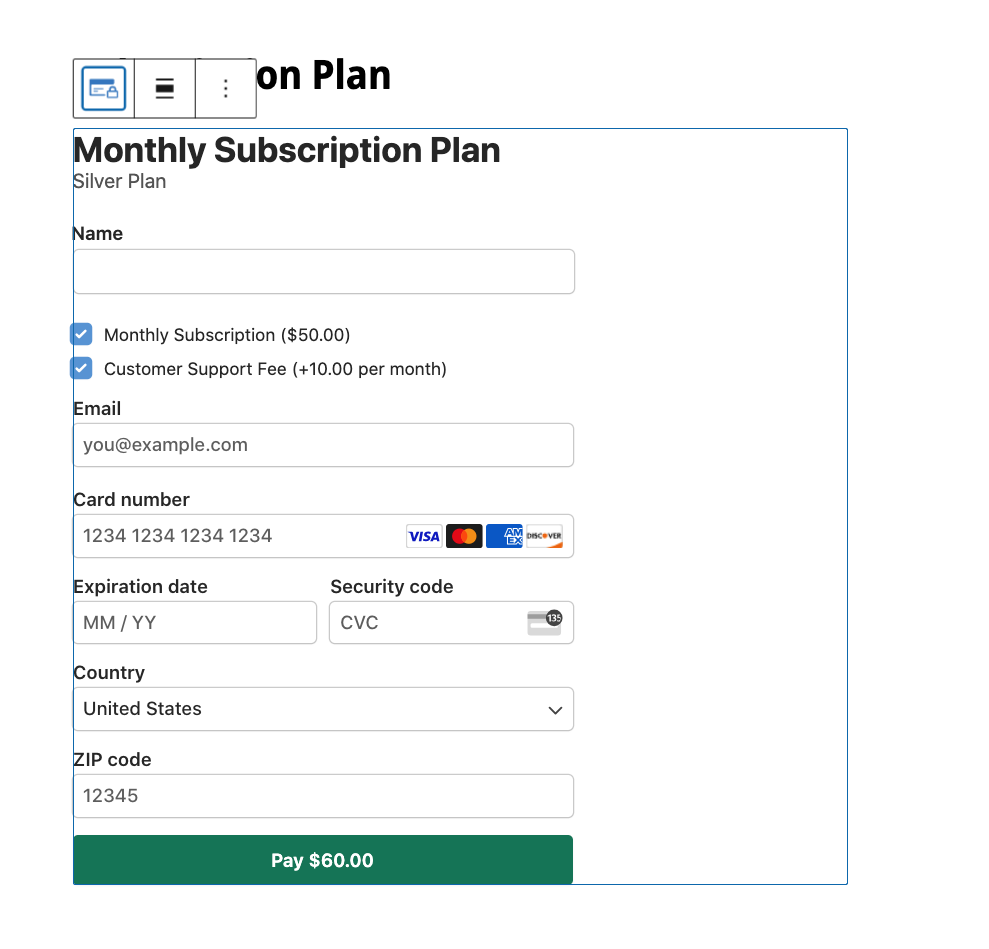Open the block alignment option
Viewport: 989px width, 949px height.
point(165,89)
